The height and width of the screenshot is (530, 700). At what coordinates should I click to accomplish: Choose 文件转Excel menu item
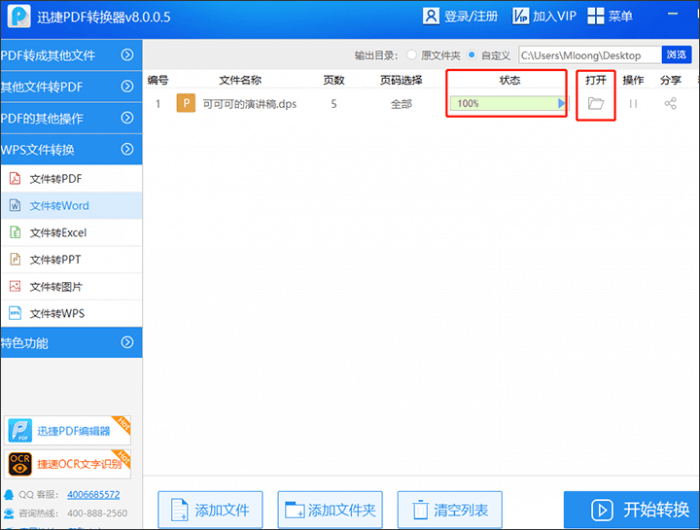[x=71, y=232]
